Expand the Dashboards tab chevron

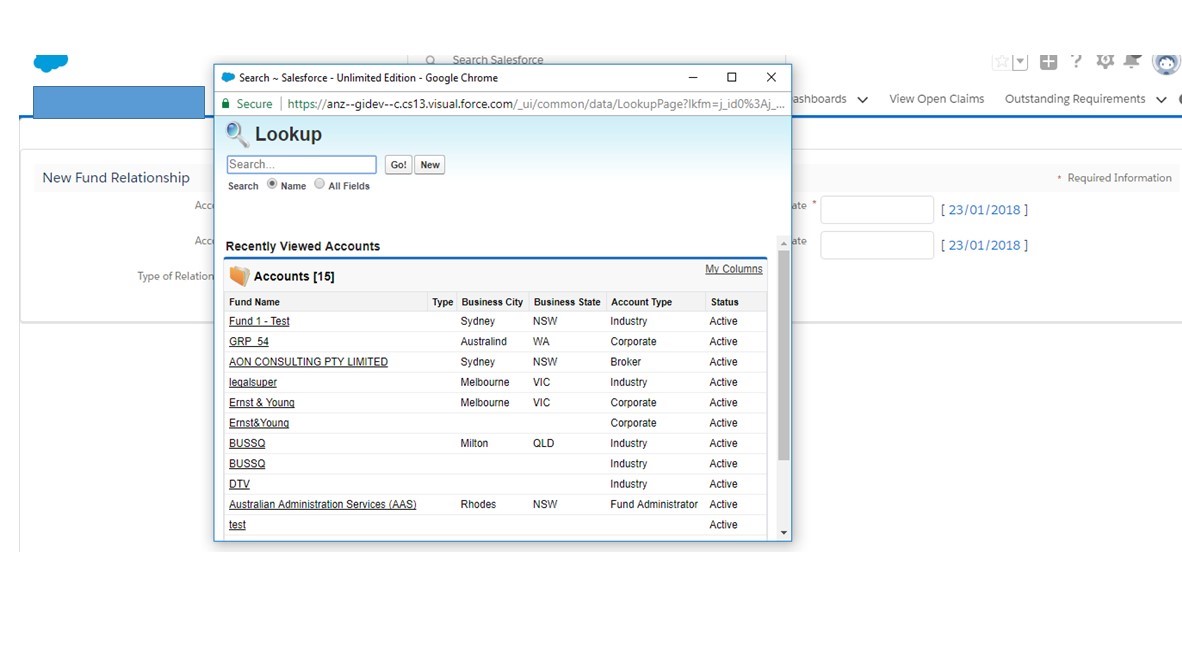[862, 100]
